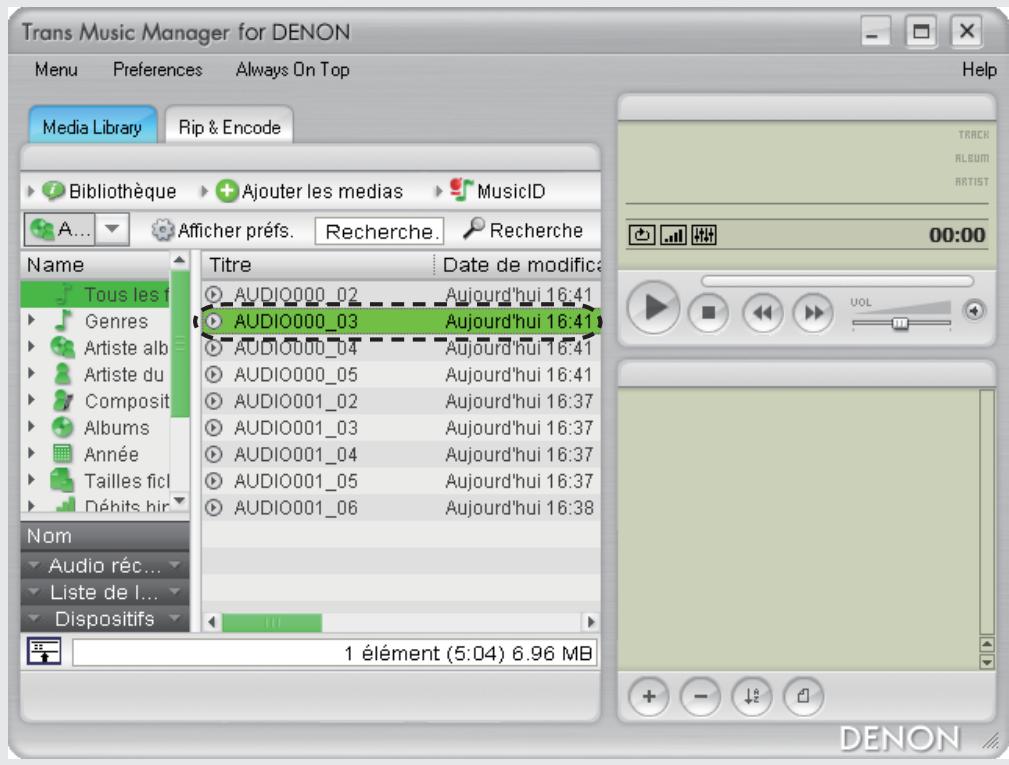The image size is (1009, 765).
Task: Expand the Artiste album node
Action: tap(32, 347)
